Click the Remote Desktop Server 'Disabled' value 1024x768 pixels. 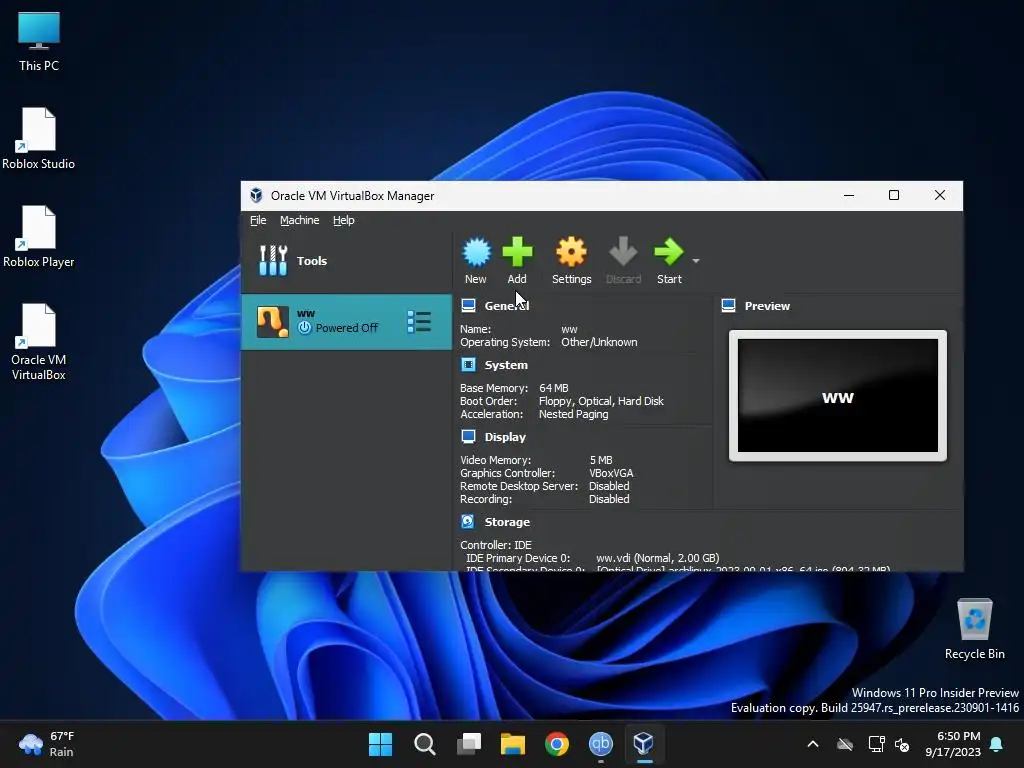(609, 486)
